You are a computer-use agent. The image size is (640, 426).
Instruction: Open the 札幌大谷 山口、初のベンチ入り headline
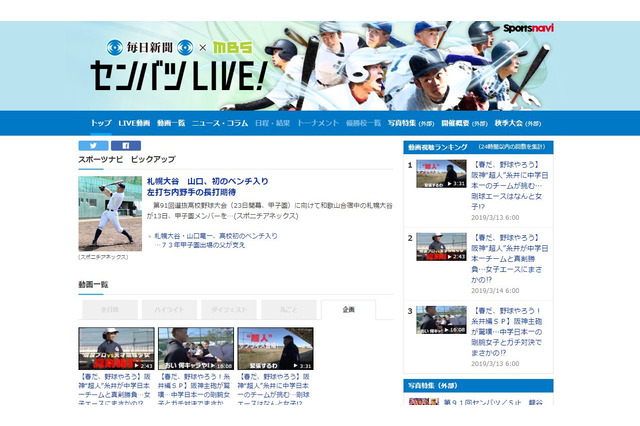[208, 186]
